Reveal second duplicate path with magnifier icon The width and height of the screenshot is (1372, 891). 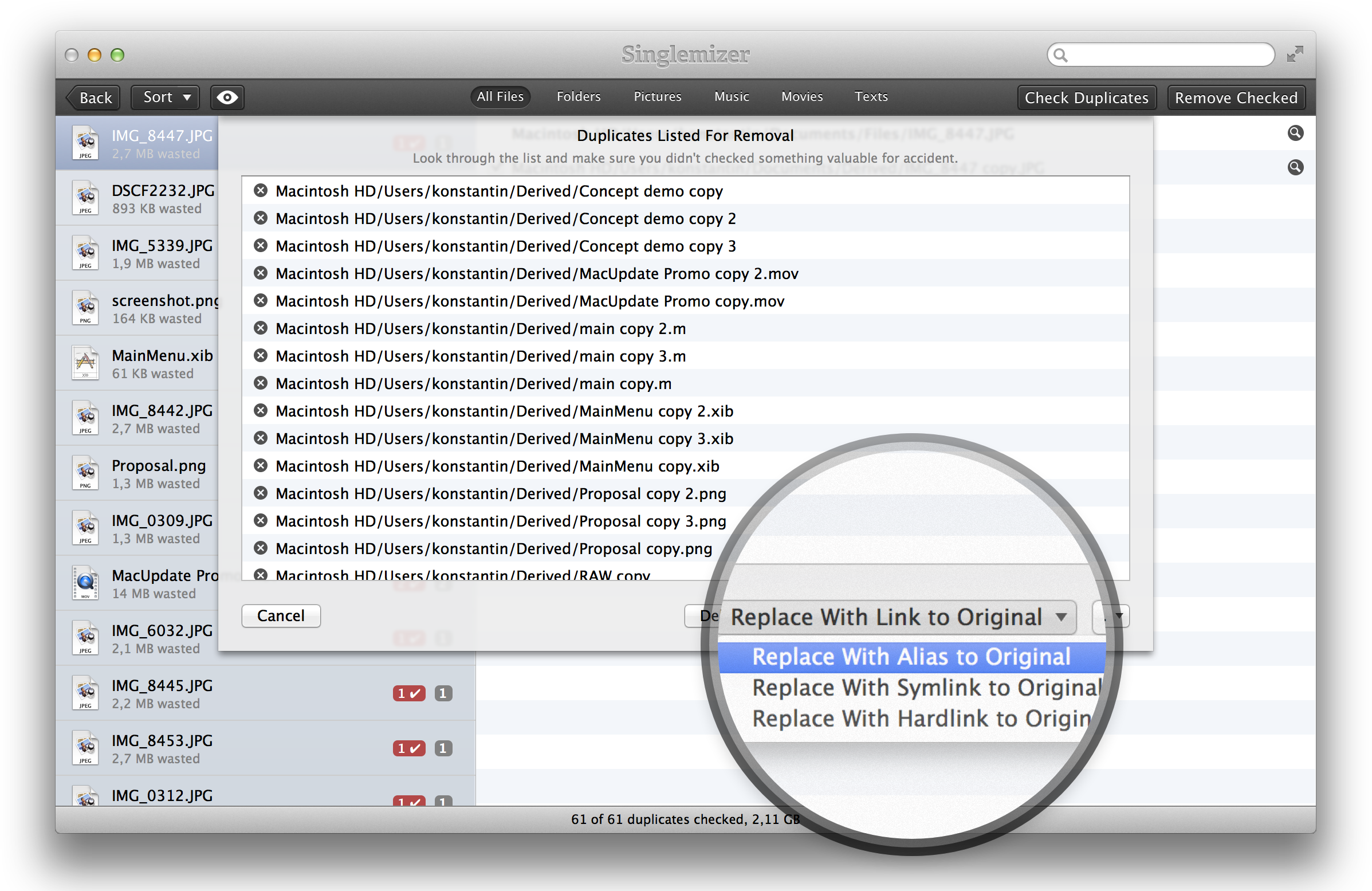[x=1295, y=167]
